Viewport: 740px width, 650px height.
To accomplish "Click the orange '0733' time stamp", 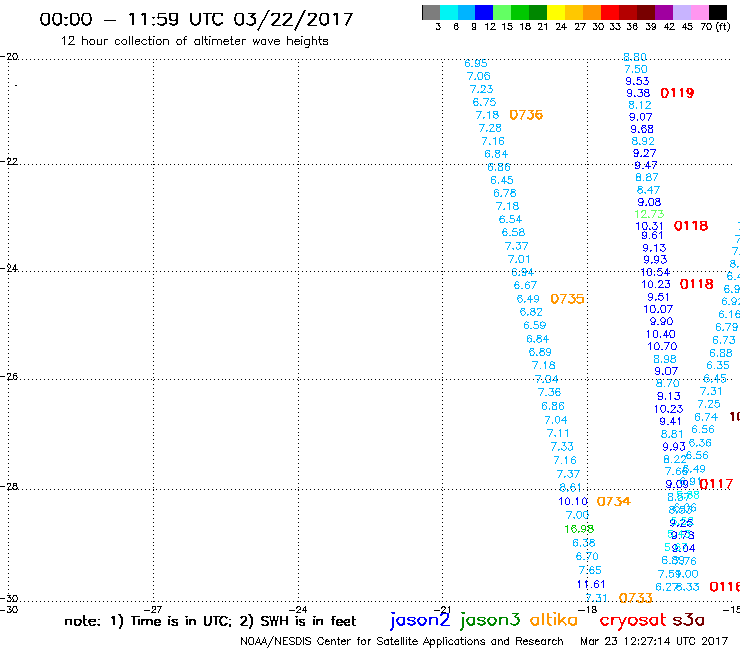I will (635, 598).
